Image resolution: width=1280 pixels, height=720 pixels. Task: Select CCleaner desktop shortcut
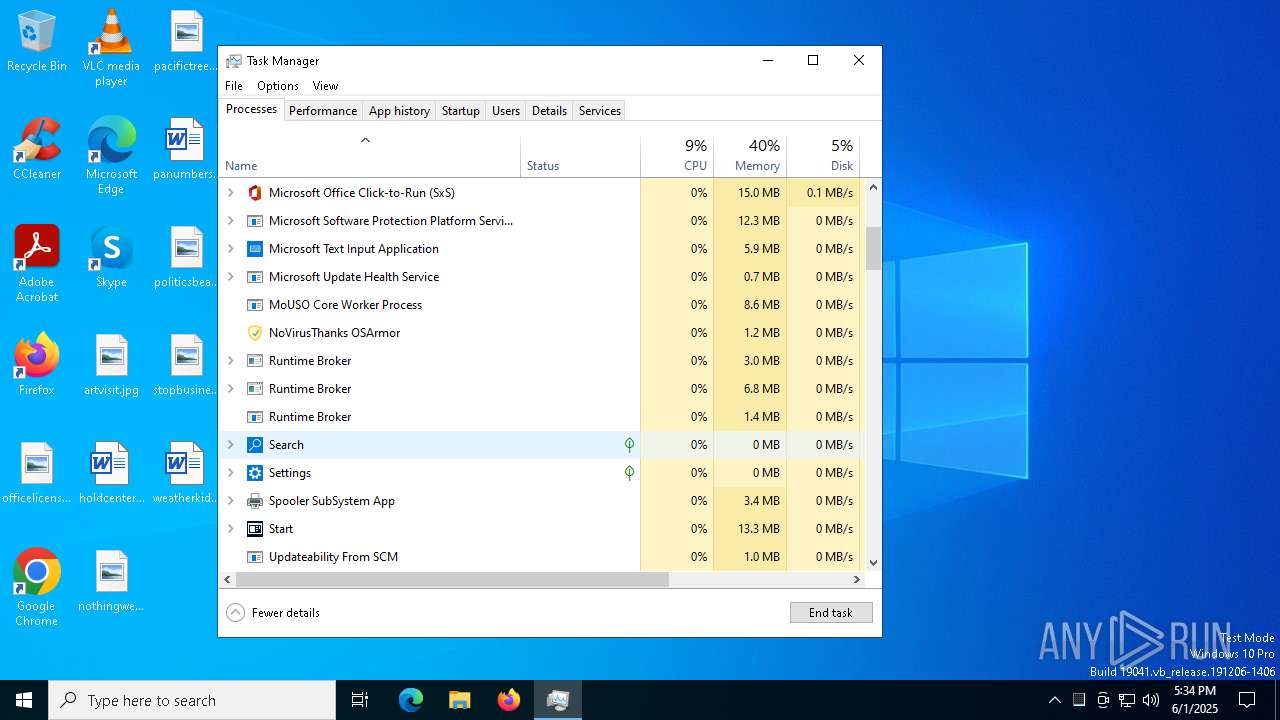(x=37, y=148)
